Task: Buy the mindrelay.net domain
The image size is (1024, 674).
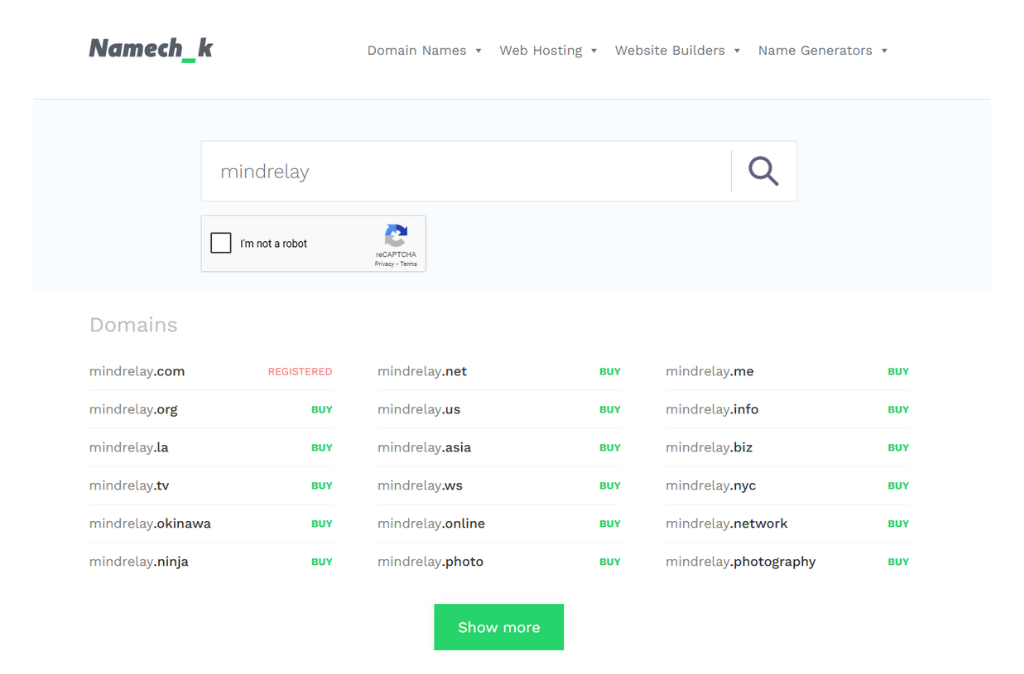Action: pos(610,372)
